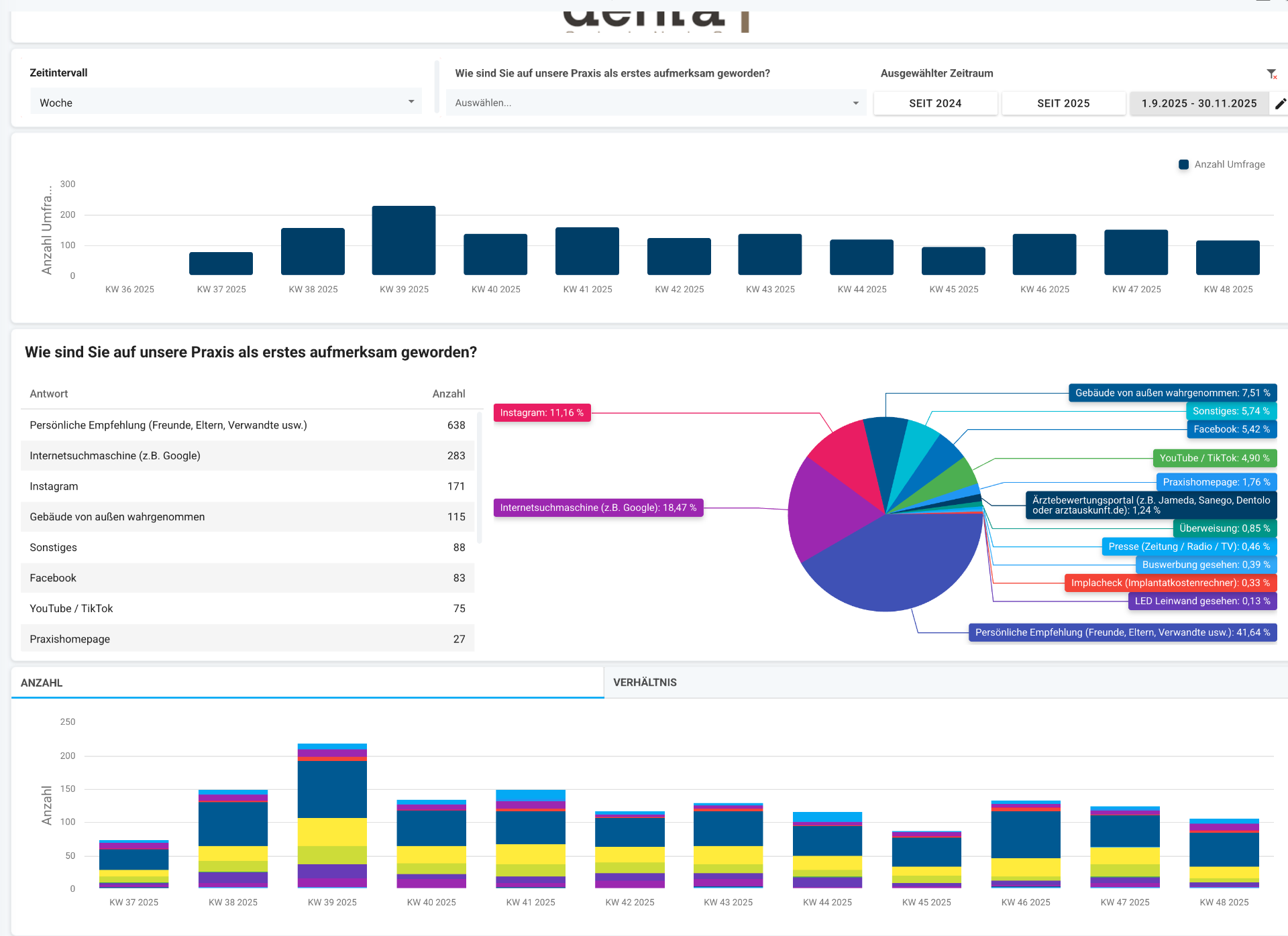Open the Auswählen... answer filter dropdown
Screen dimensions: 1288x936
click(x=656, y=103)
